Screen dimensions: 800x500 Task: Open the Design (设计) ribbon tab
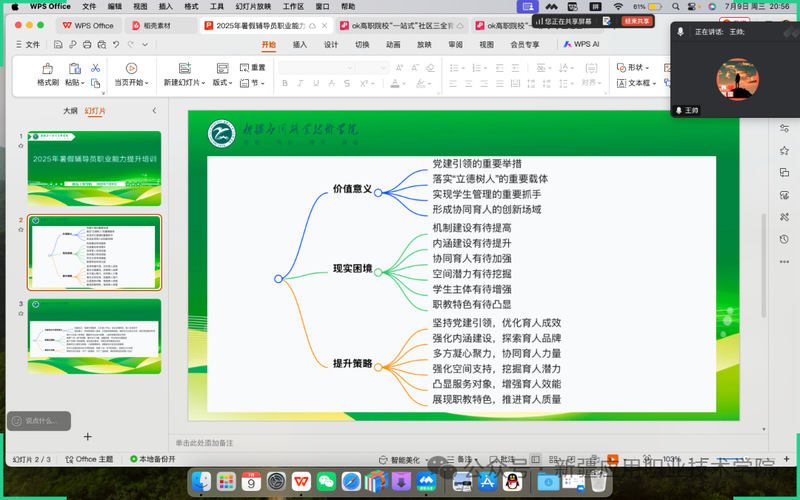click(x=331, y=45)
